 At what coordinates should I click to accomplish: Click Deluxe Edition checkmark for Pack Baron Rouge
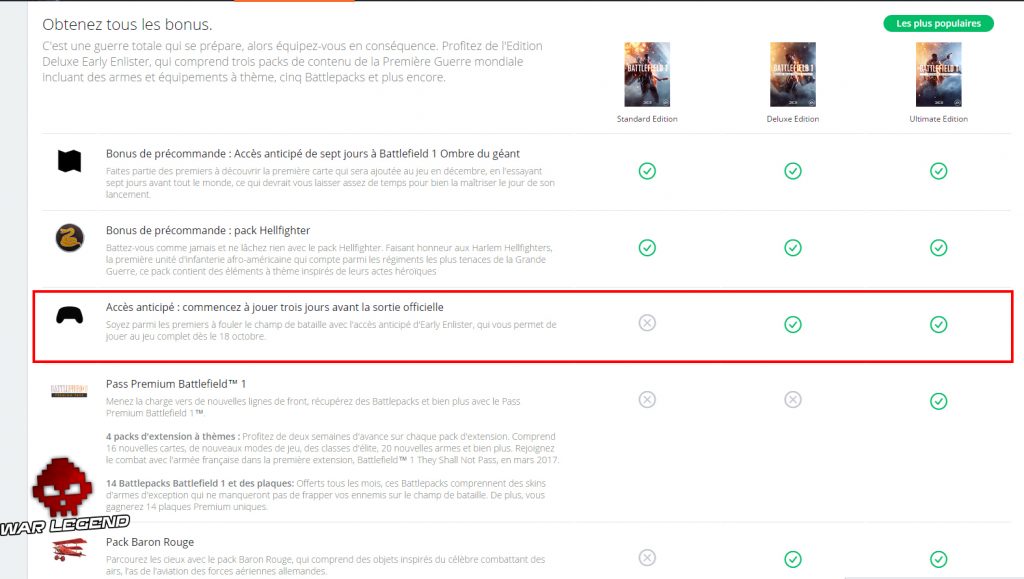click(x=793, y=558)
